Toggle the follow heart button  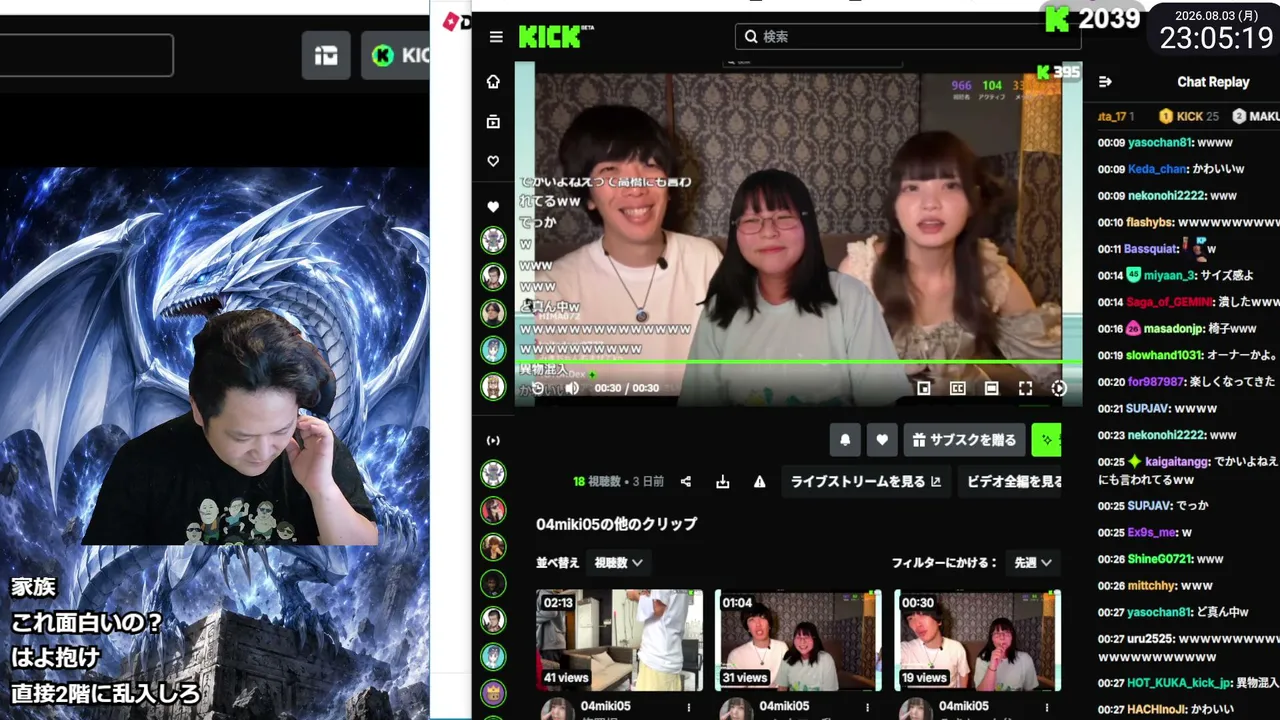882,439
